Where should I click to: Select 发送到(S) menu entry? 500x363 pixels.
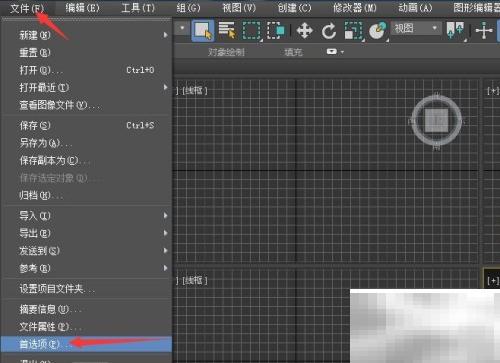point(87,250)
